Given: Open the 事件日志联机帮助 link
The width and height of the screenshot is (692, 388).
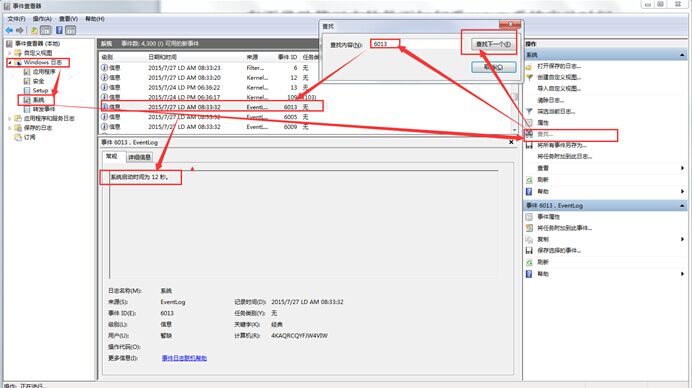Looking at the screenshot, I should click(184, 358).
